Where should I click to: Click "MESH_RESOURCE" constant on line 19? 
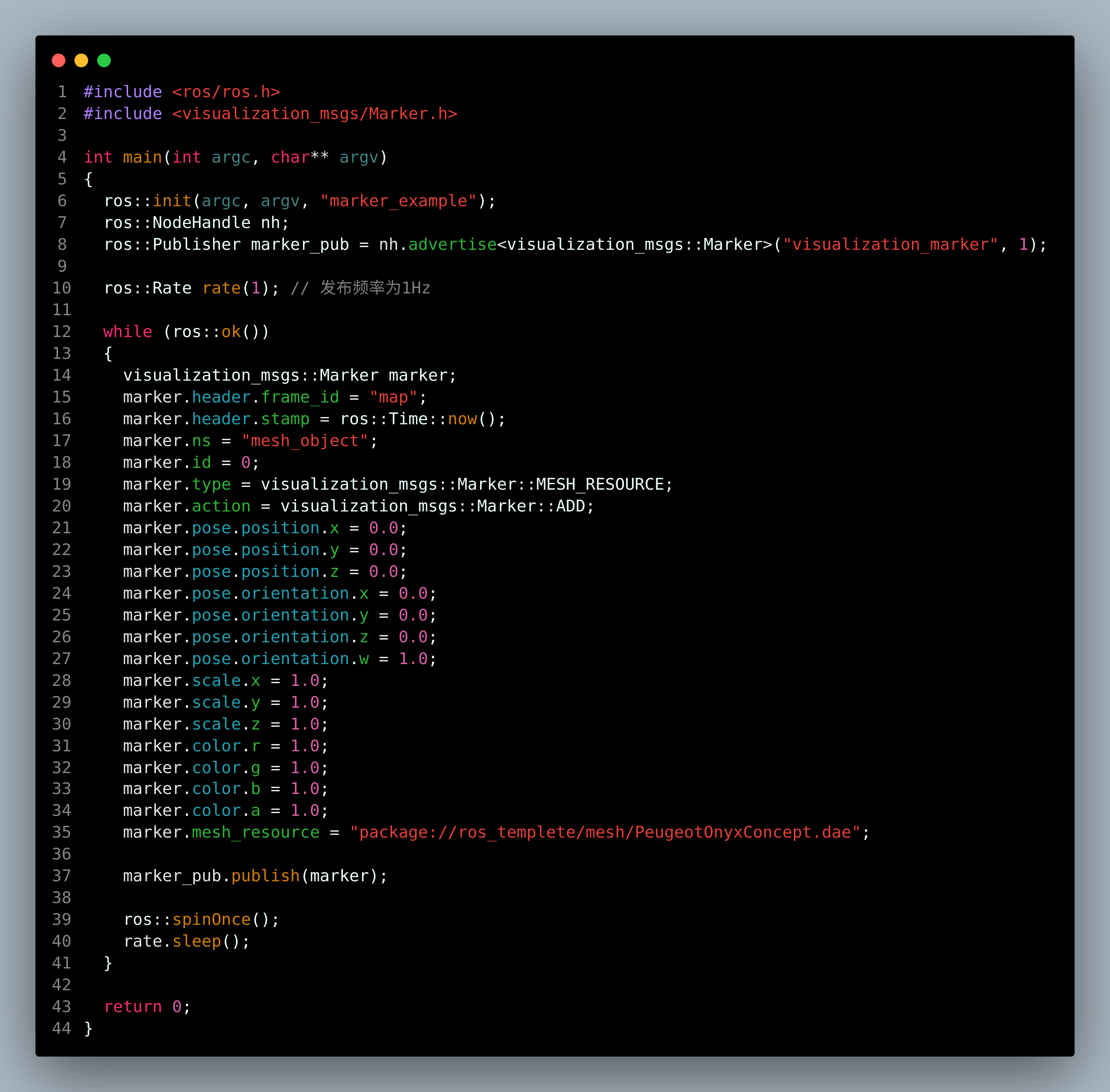click(600, 484)
